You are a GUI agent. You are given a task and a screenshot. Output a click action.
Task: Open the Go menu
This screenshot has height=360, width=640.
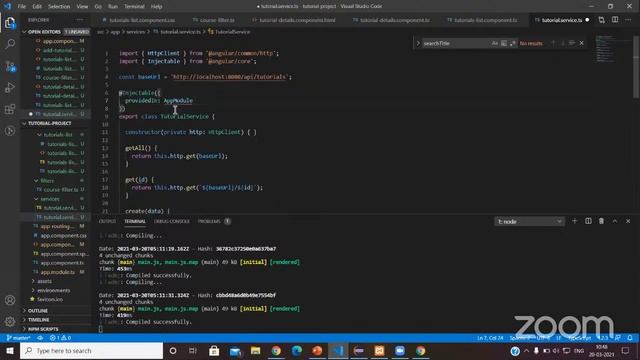(x=98, y=7)
